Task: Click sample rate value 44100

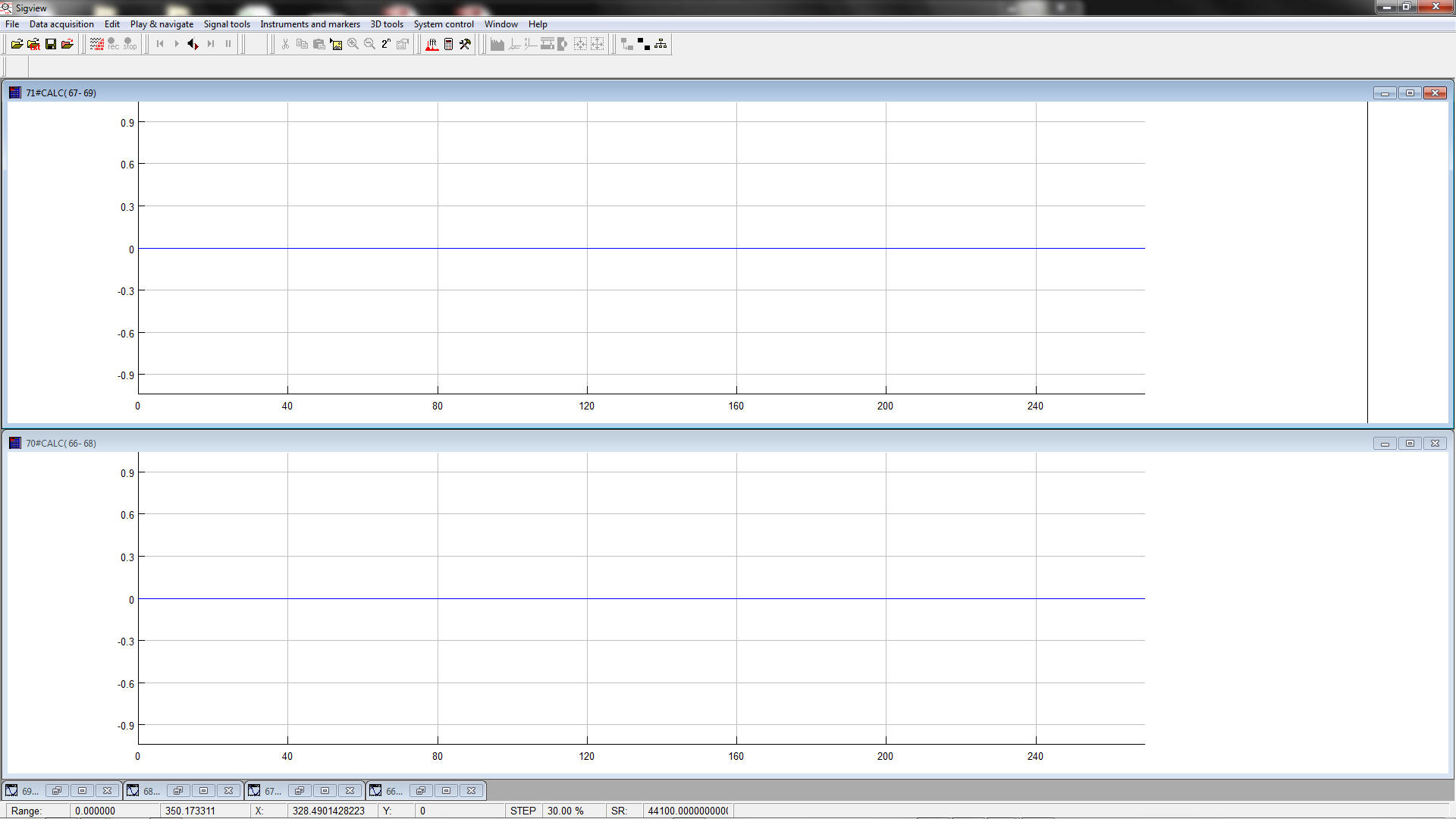Action: pos(688,811)
